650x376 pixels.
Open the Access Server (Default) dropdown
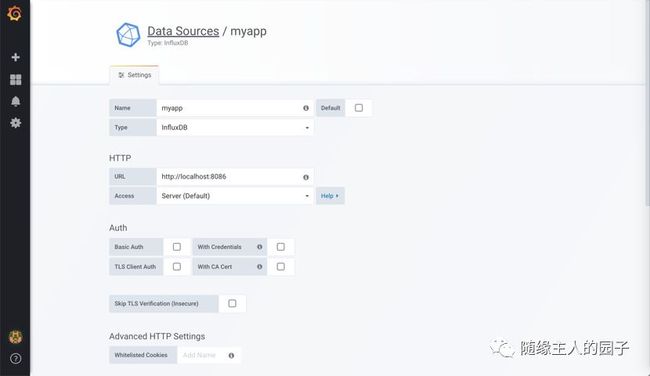(235, 196)
